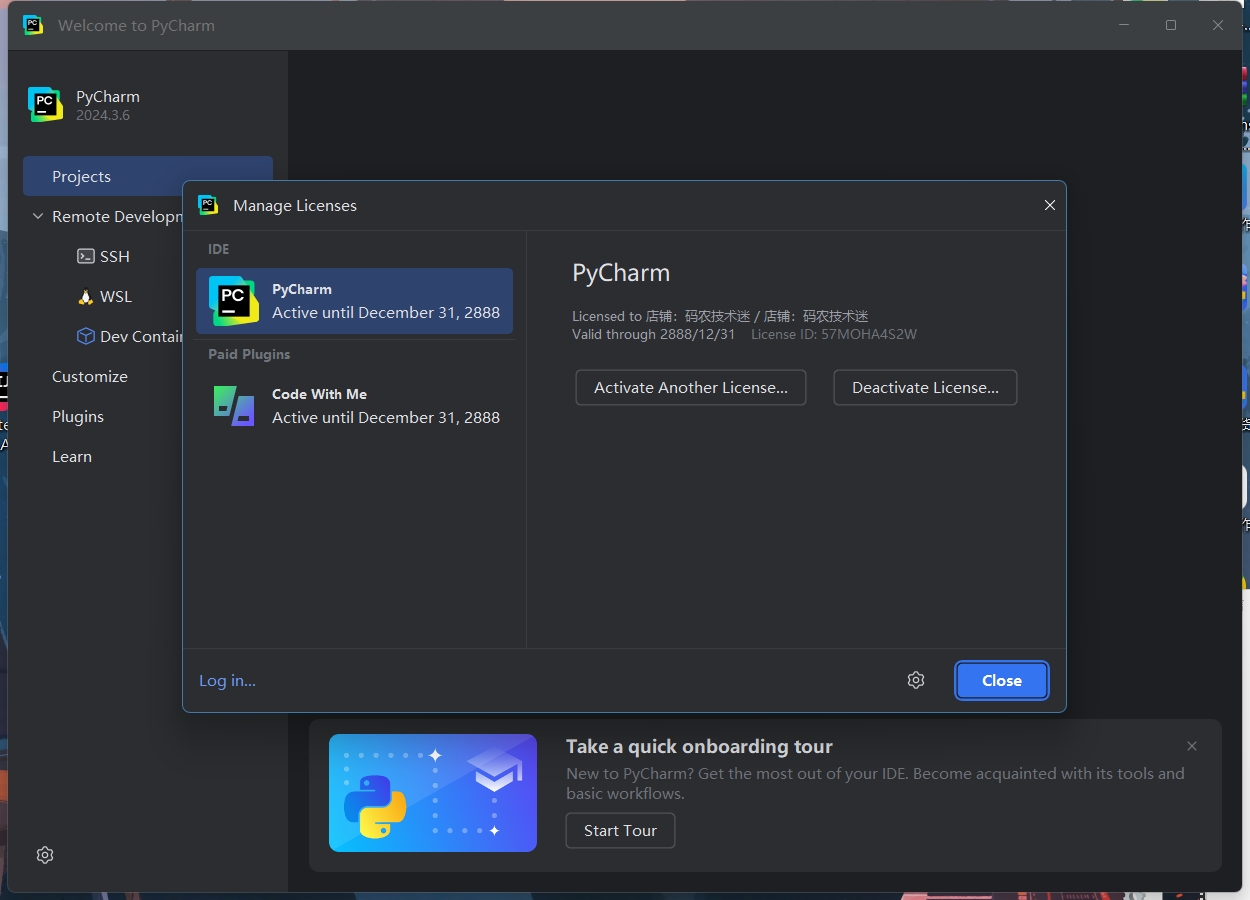
Task: Go to the Learn section
Action: [72, 456]
